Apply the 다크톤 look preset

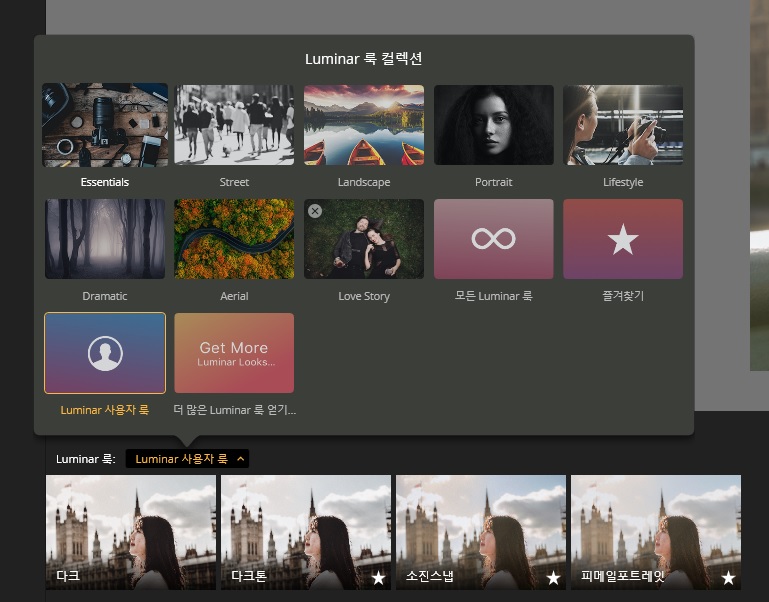[306, 532]
